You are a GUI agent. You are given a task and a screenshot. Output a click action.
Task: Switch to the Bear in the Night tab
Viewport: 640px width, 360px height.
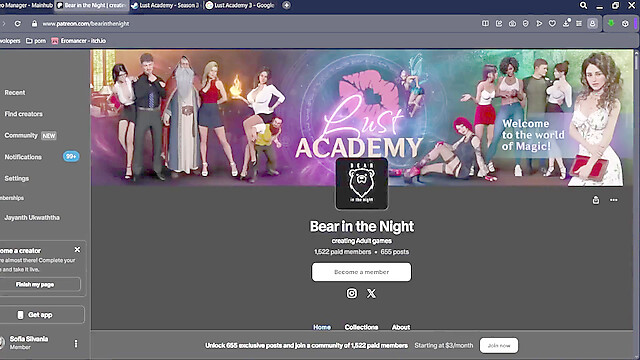tap(92, 5)
